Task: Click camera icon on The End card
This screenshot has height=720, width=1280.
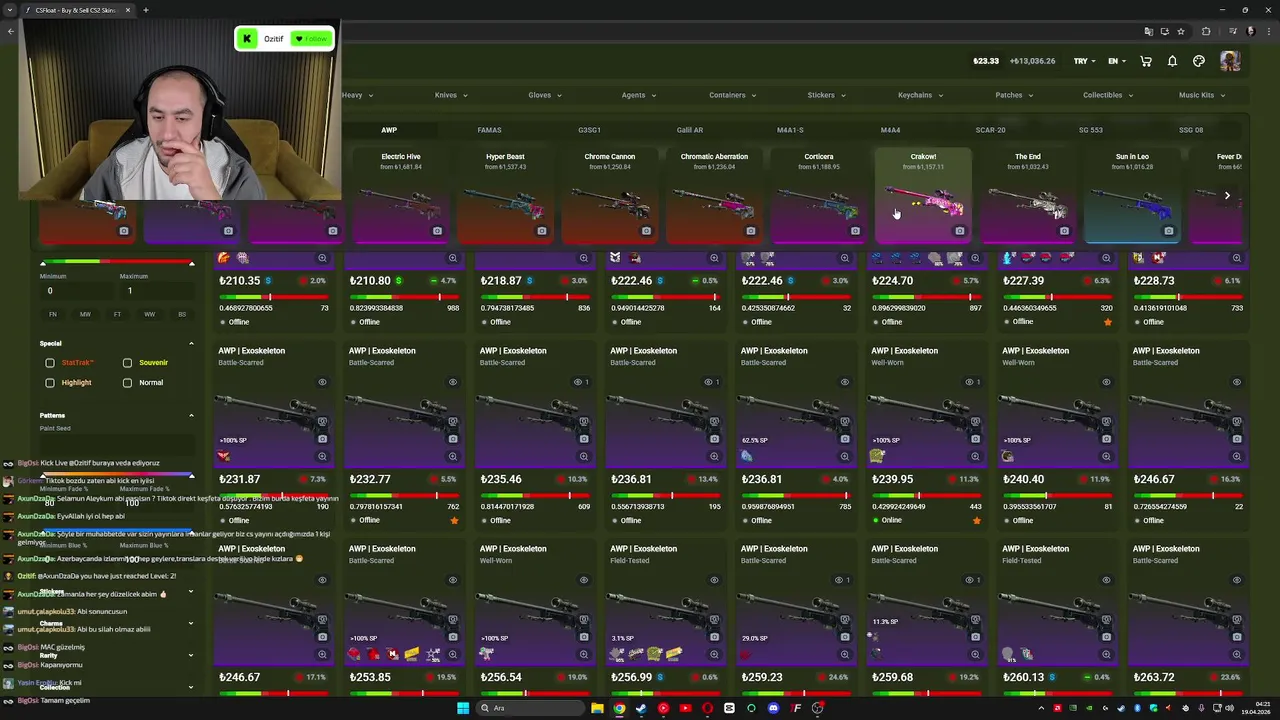Action: [x=1064, y=231]
